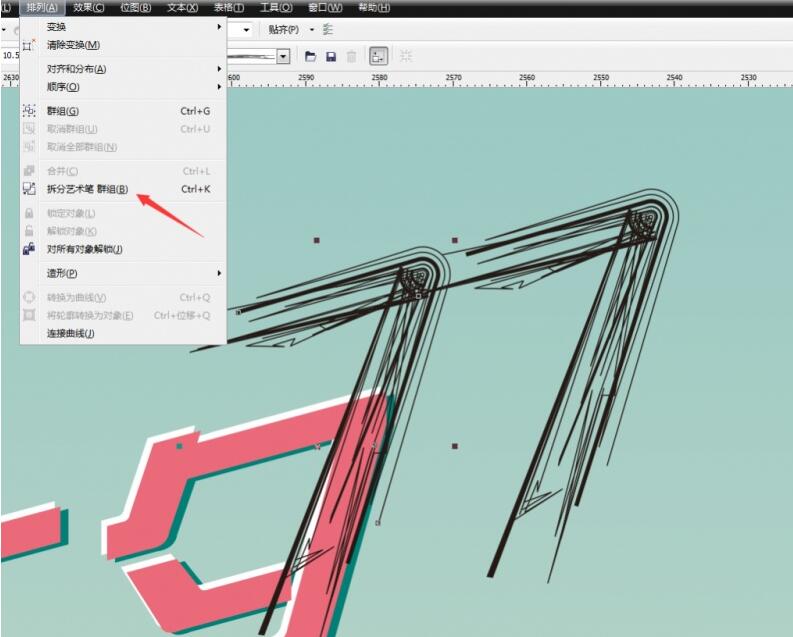Click the selection handle right of pink shape

tap(455, 446)
